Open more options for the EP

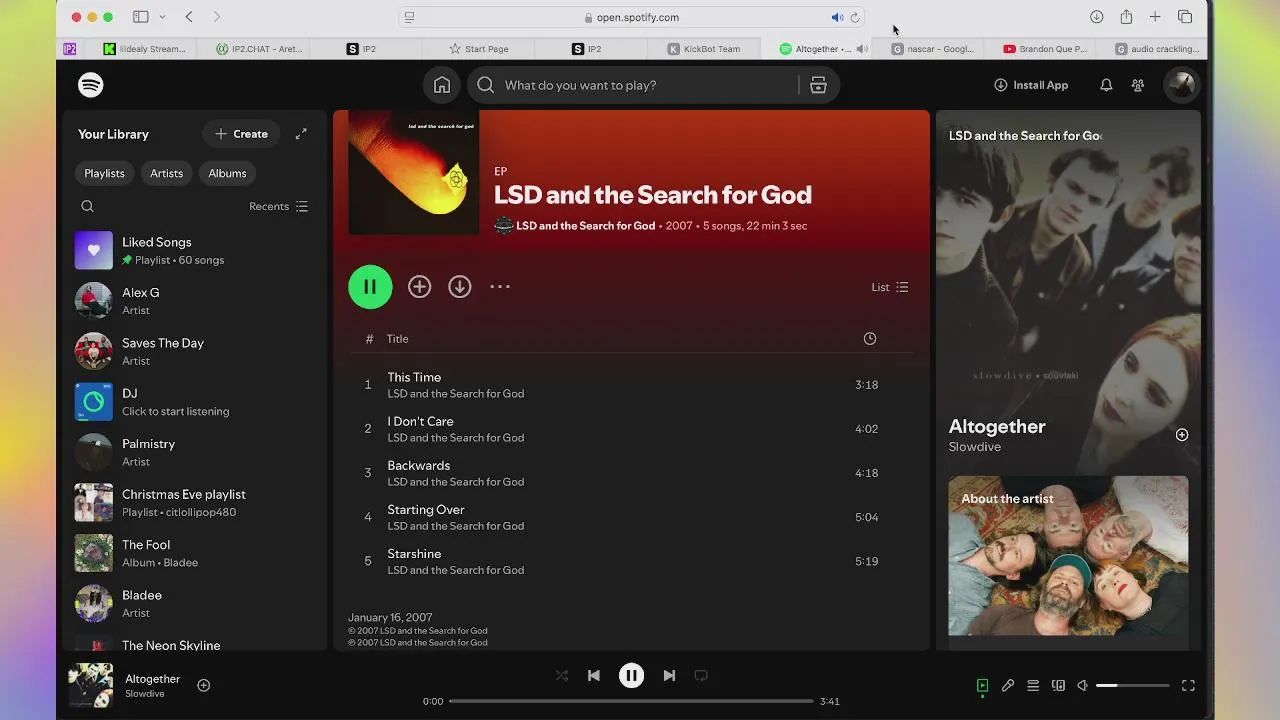pos(500,287)
